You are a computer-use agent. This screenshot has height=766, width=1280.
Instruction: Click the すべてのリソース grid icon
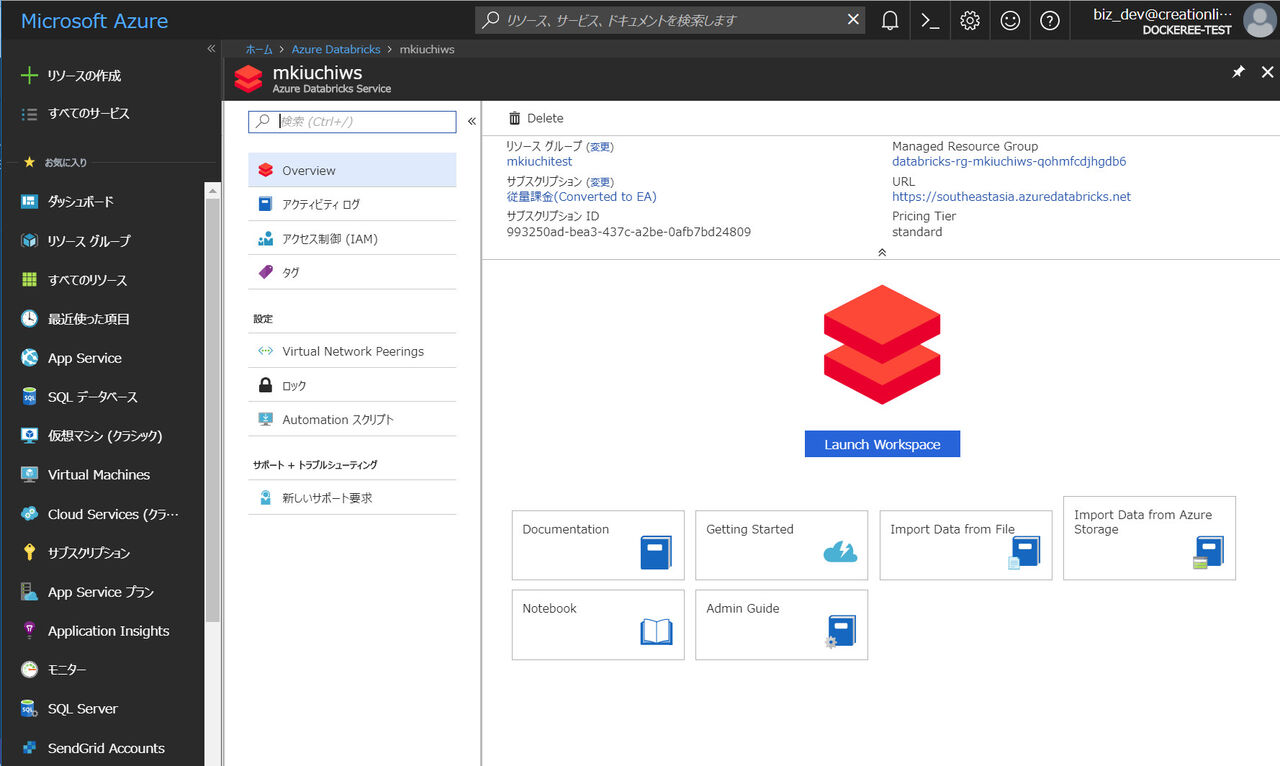29,280
